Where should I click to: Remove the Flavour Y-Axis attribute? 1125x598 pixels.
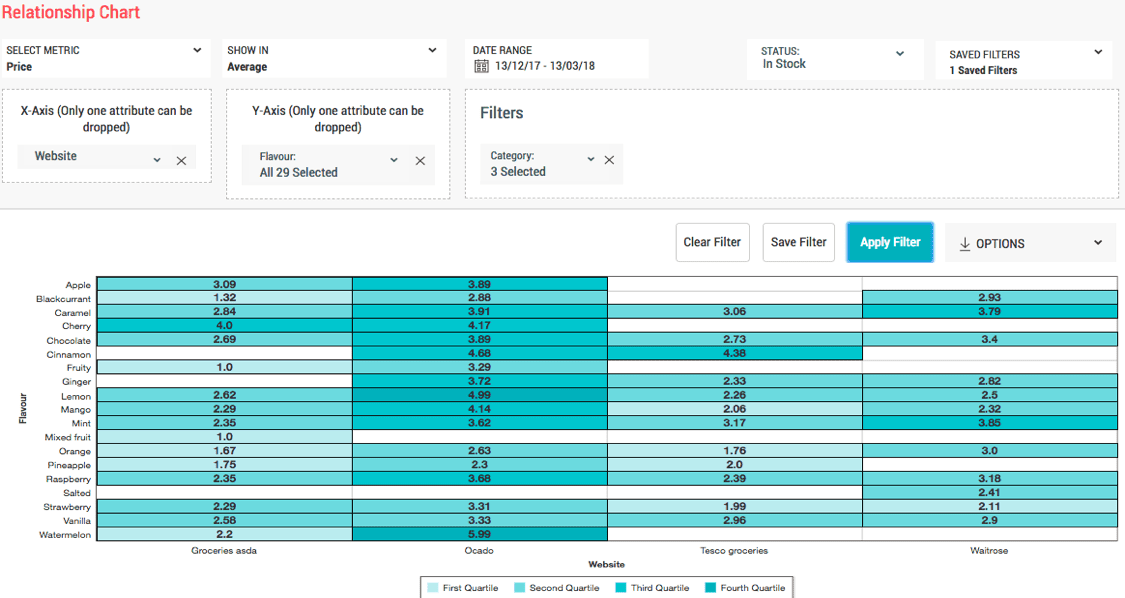(x=420, y=161)
